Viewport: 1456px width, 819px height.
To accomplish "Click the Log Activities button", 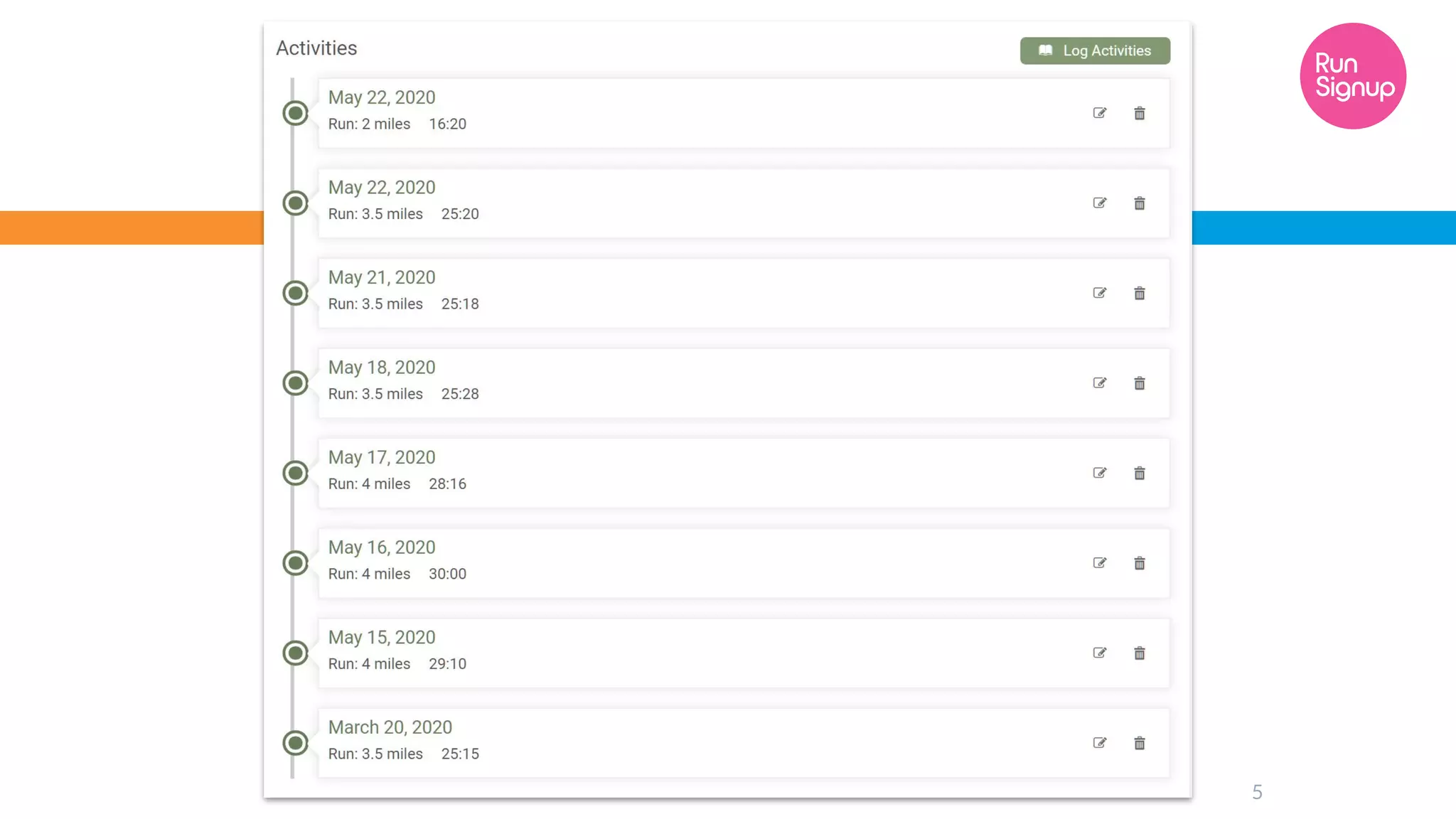I will 1095,50.
